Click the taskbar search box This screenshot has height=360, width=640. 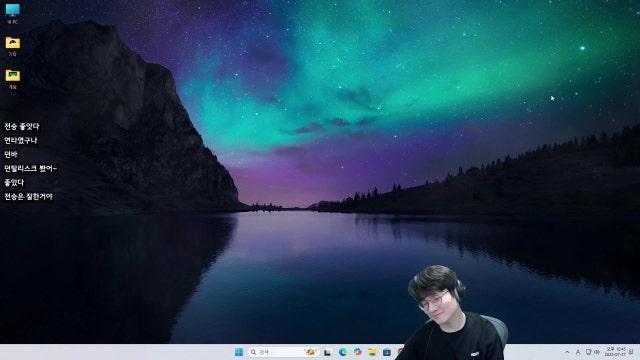[283, 352]
